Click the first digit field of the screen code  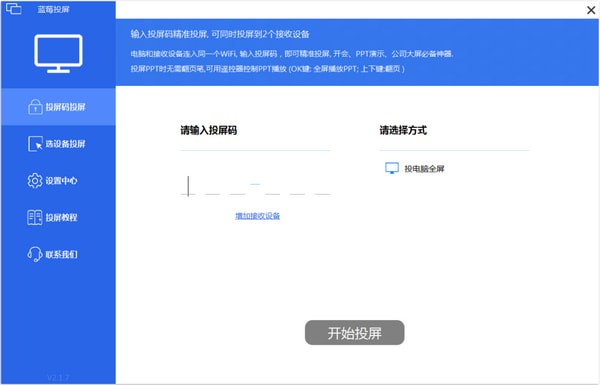point(188,186)
